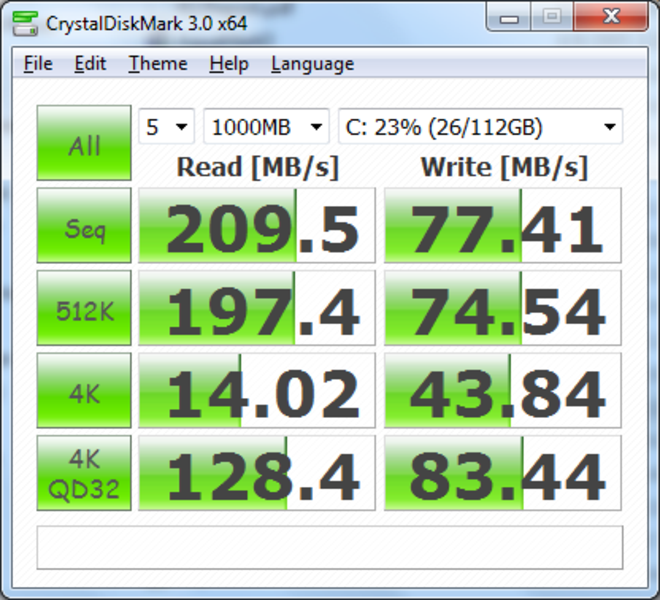Click the empty comment field at bottom
Viewport: 660px width, 600px height.
(330, 547)
